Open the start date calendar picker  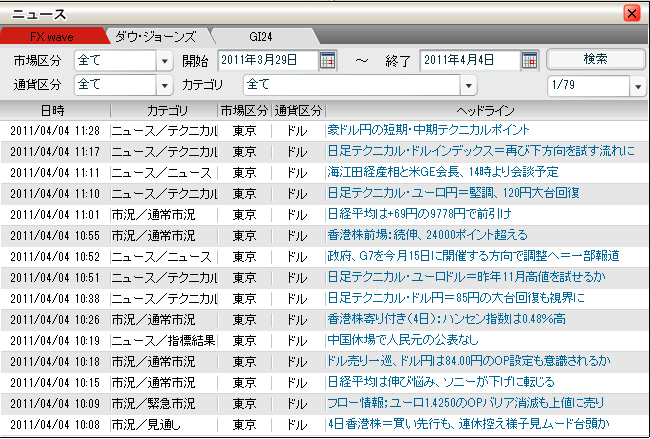click(x=327, y=61)
